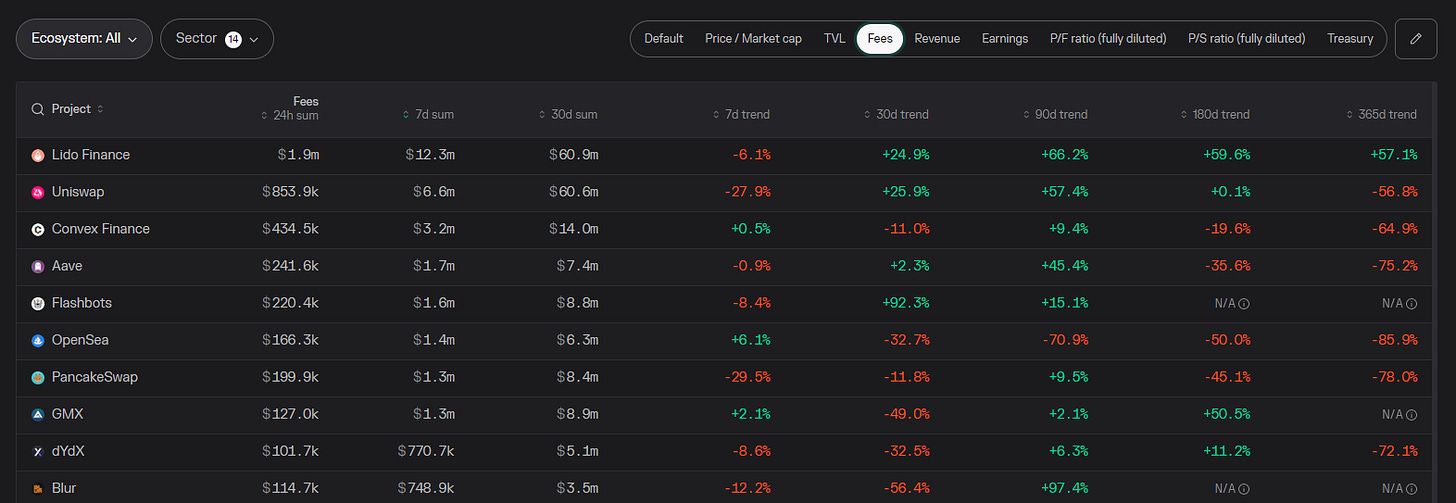Switch to the TVL tab

[834, 39]
